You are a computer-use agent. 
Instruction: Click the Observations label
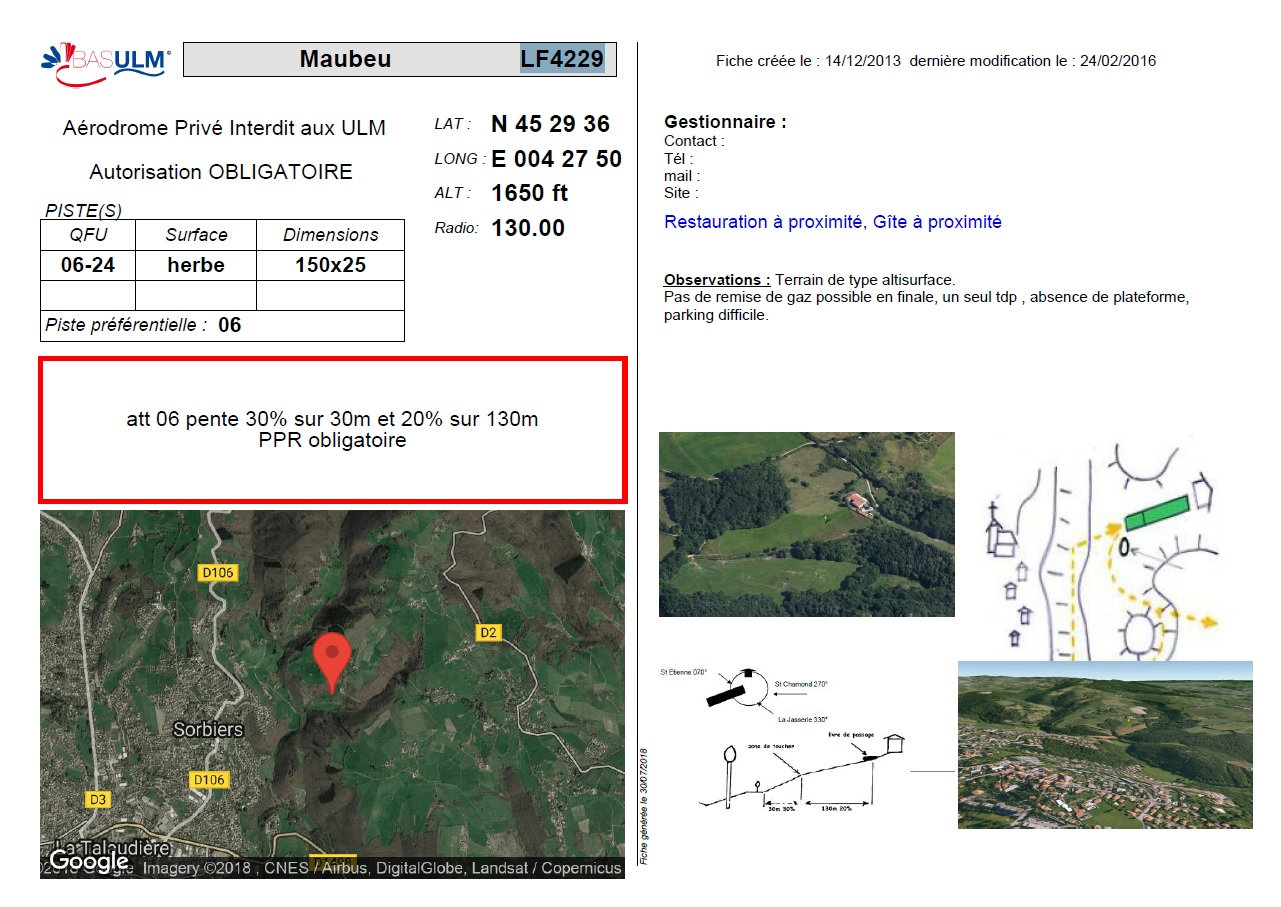[717, 280]
